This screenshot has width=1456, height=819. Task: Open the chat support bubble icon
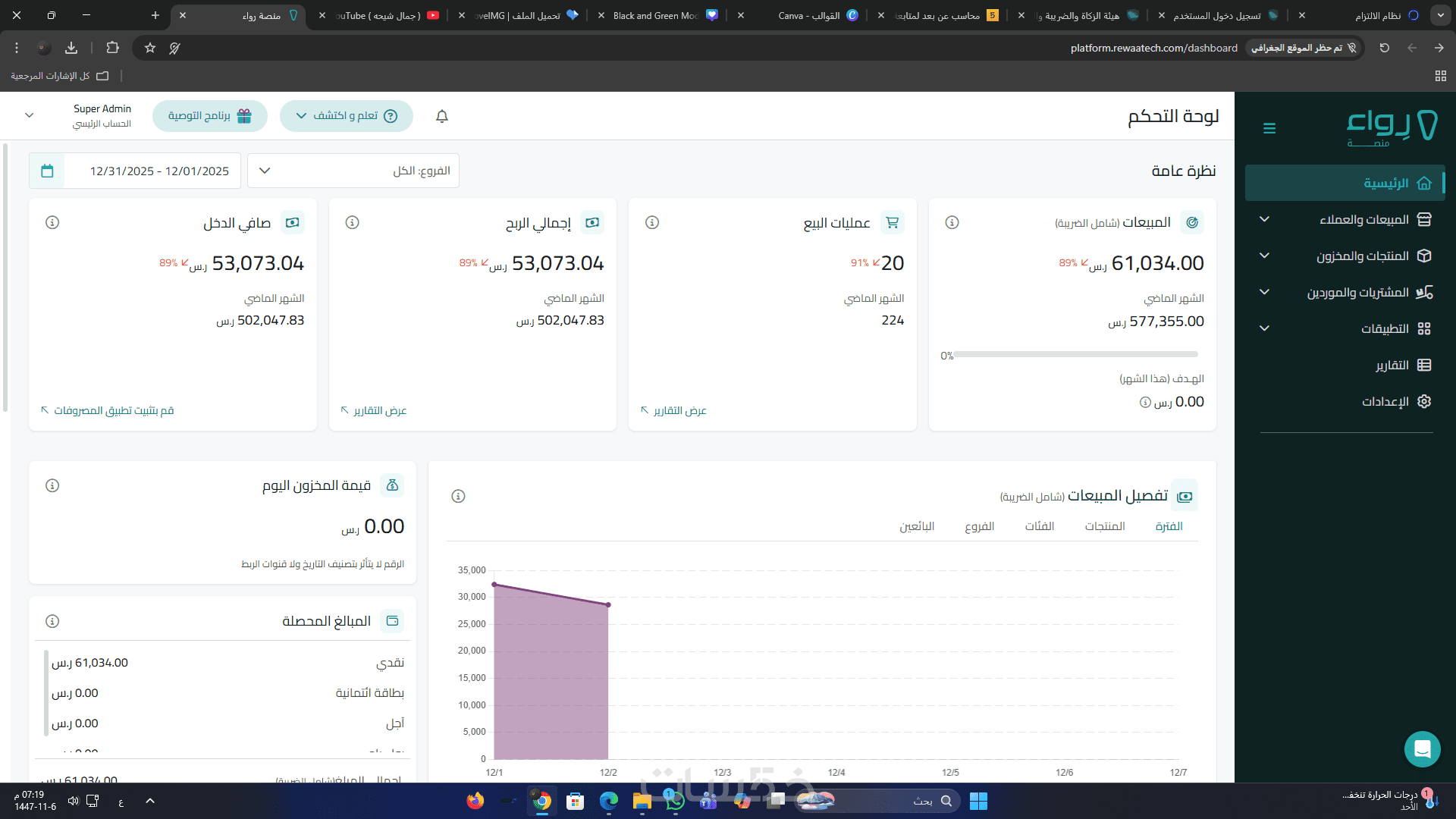(1422, 749)
